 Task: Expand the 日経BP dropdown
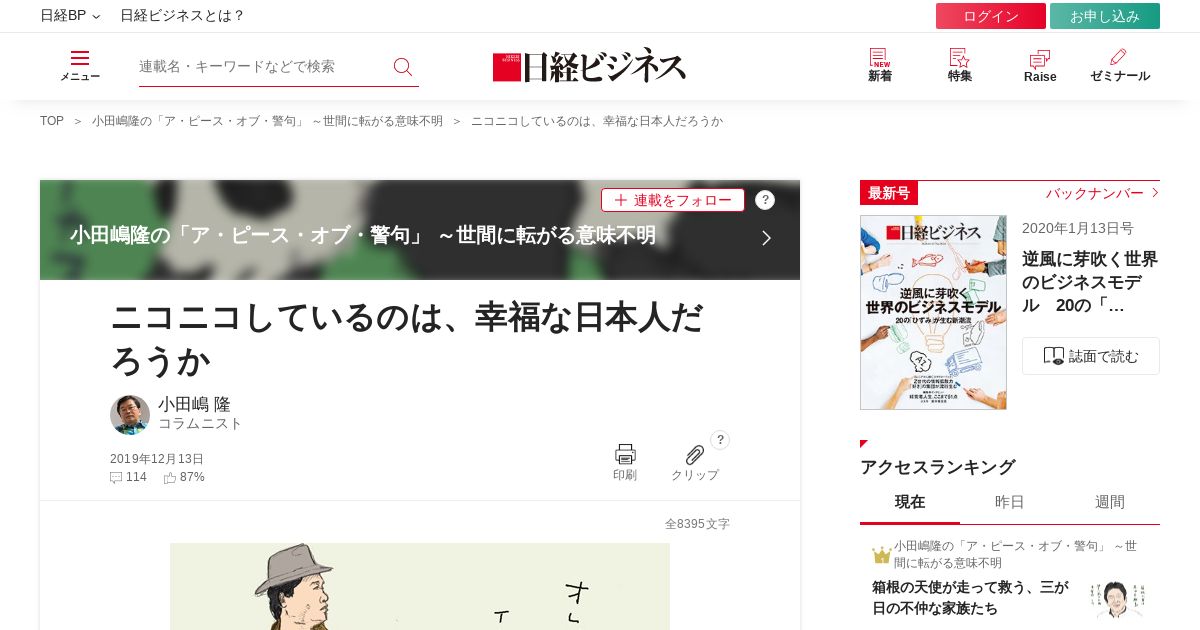70,16
